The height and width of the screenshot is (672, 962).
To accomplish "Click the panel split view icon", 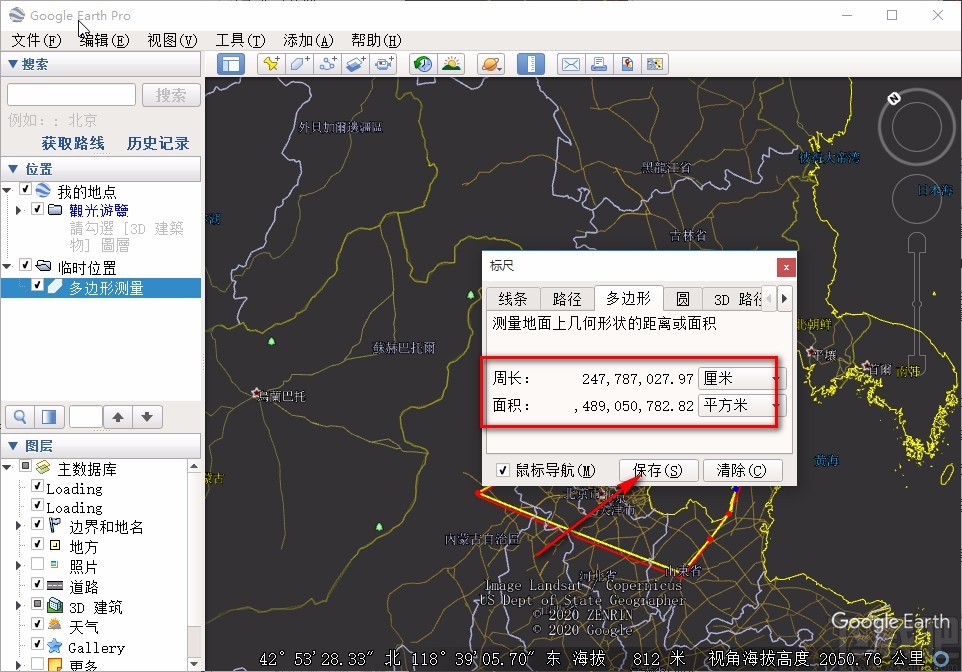I will pos(49,417).
